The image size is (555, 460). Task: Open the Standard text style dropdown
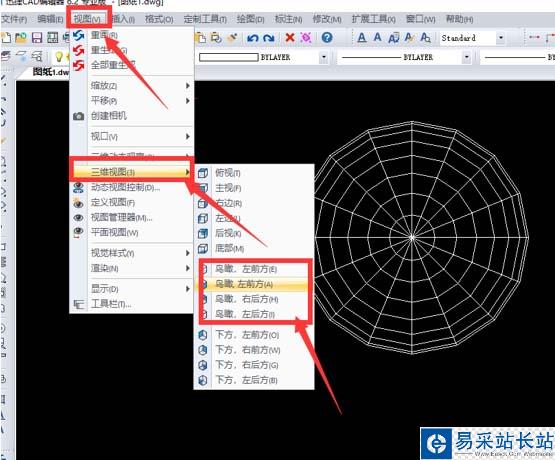point(500,38)
